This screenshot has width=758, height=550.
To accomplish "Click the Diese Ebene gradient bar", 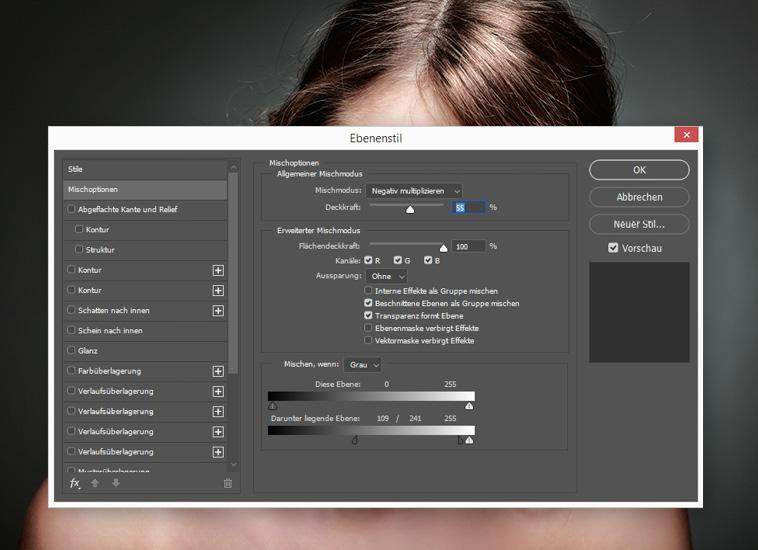I will point(371,396).
